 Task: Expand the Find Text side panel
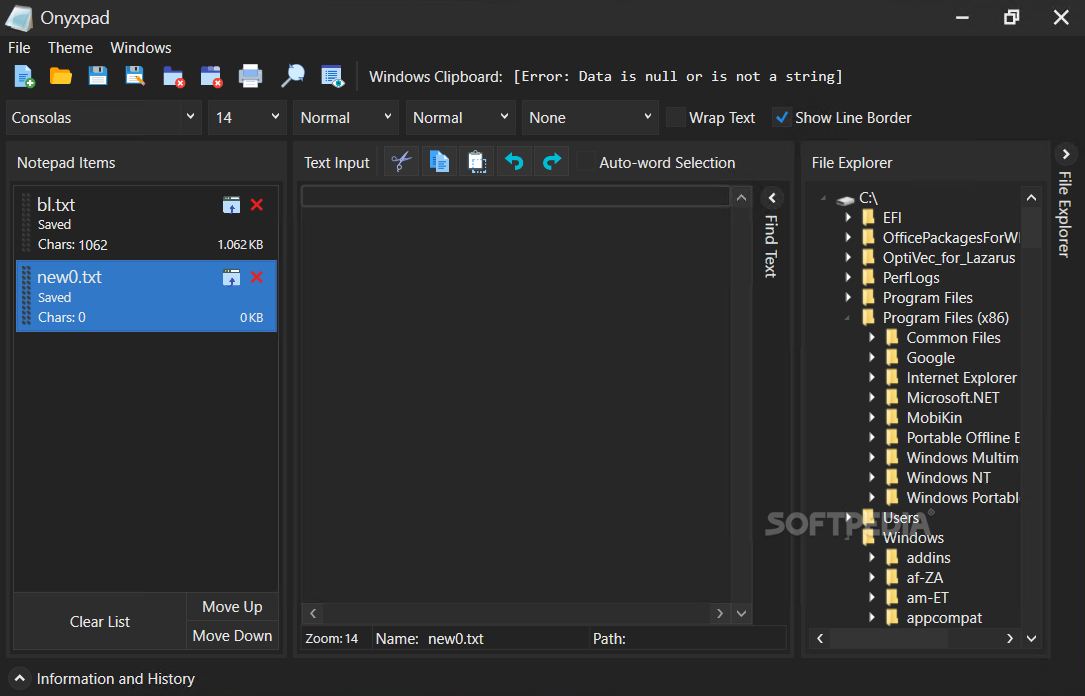[772, 198]
